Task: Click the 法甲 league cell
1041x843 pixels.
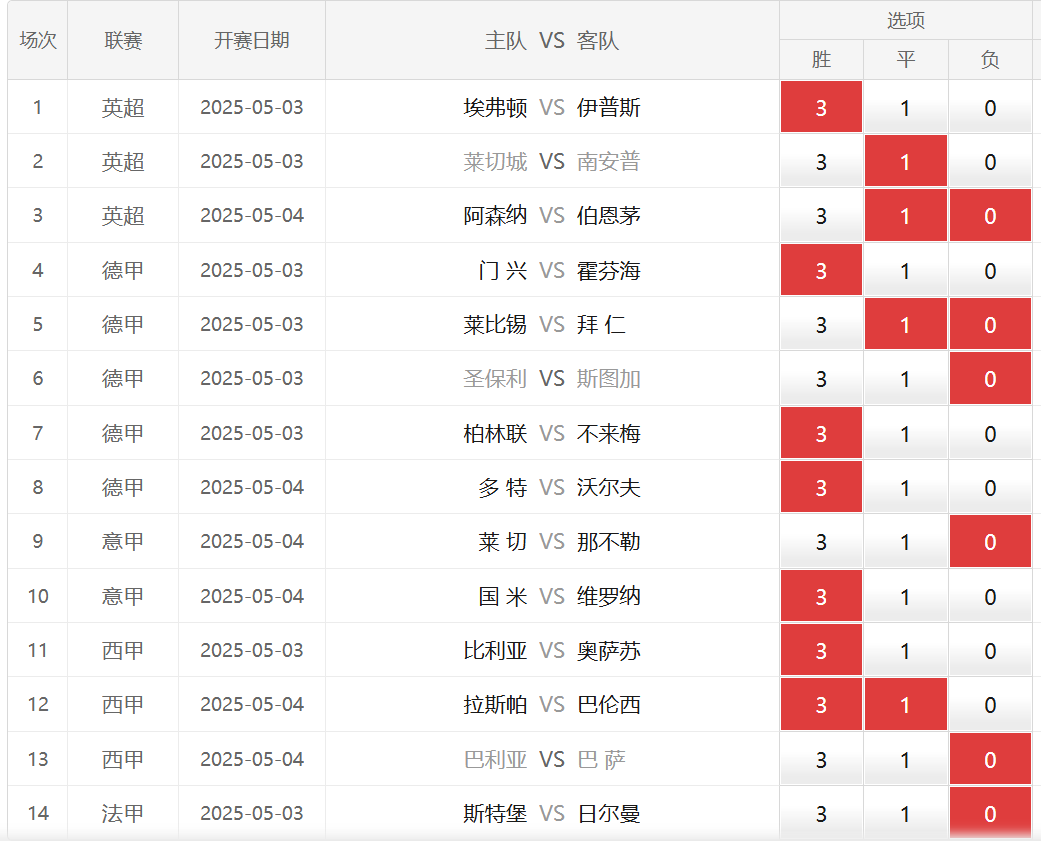Action: pyautogui.click(x=123, y=814)
